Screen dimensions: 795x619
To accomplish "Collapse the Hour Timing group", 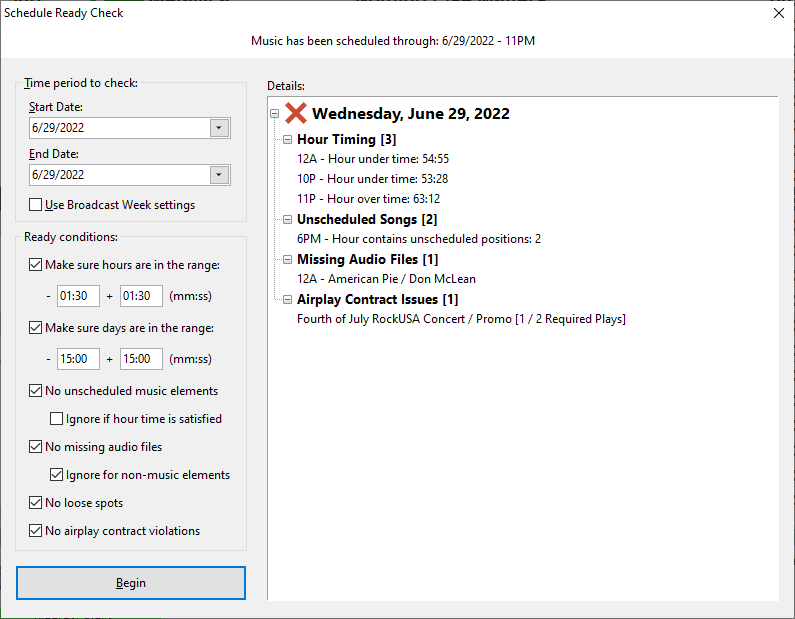I will click(x=287, y=139).
